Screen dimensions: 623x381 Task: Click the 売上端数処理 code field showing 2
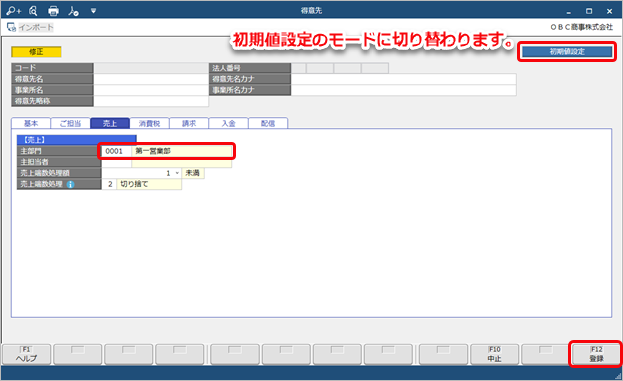(109, 184)
